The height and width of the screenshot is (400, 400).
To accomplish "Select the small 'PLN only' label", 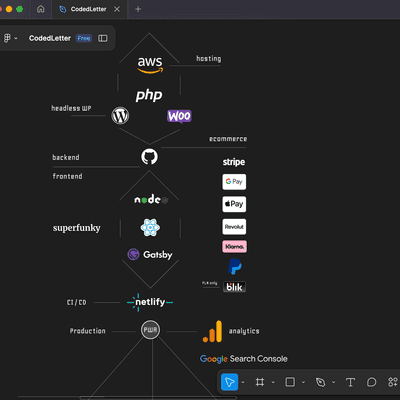I will click(210, 283).
